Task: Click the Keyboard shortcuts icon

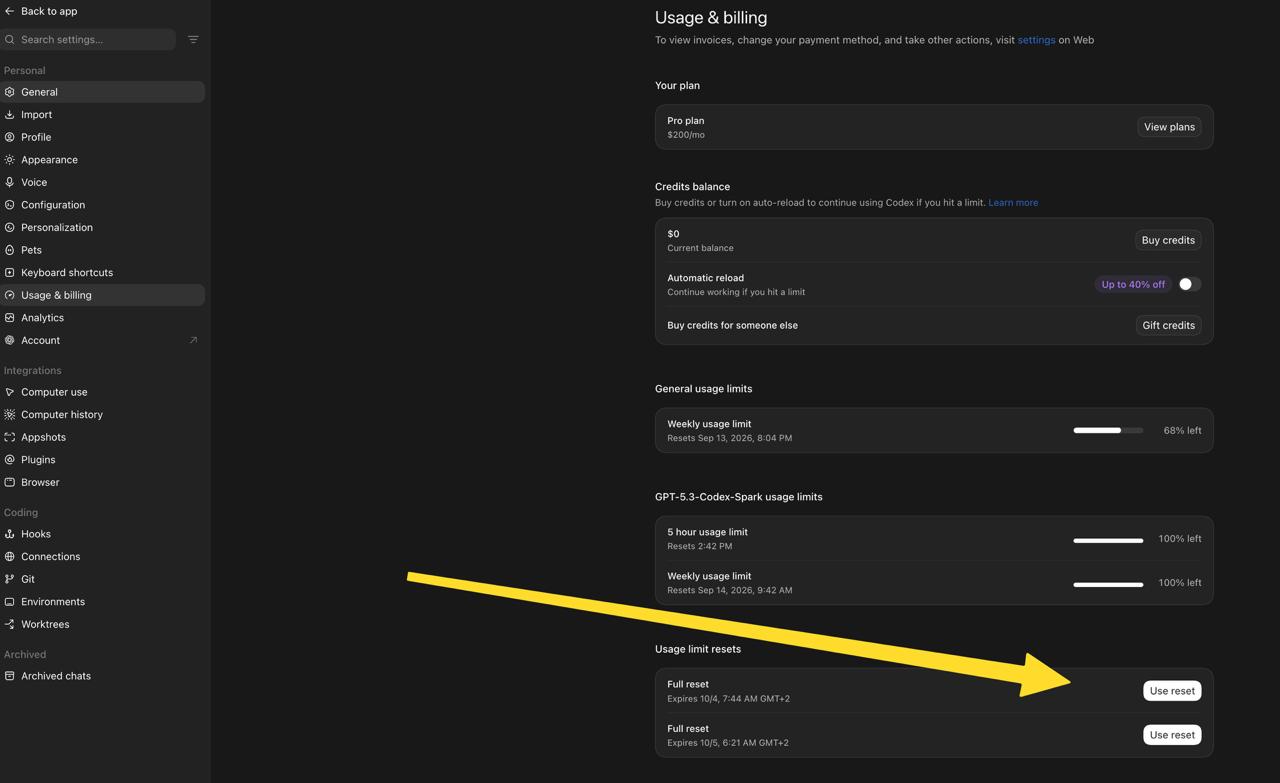Action: 10,272
